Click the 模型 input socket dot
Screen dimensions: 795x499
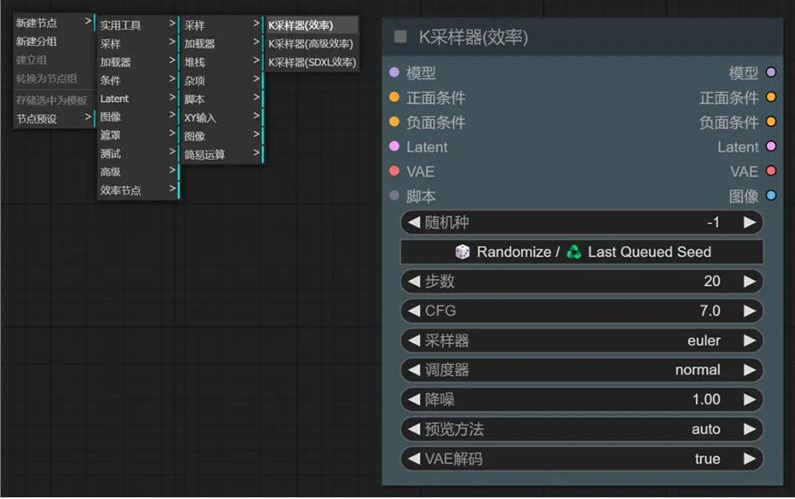(394, 73)
